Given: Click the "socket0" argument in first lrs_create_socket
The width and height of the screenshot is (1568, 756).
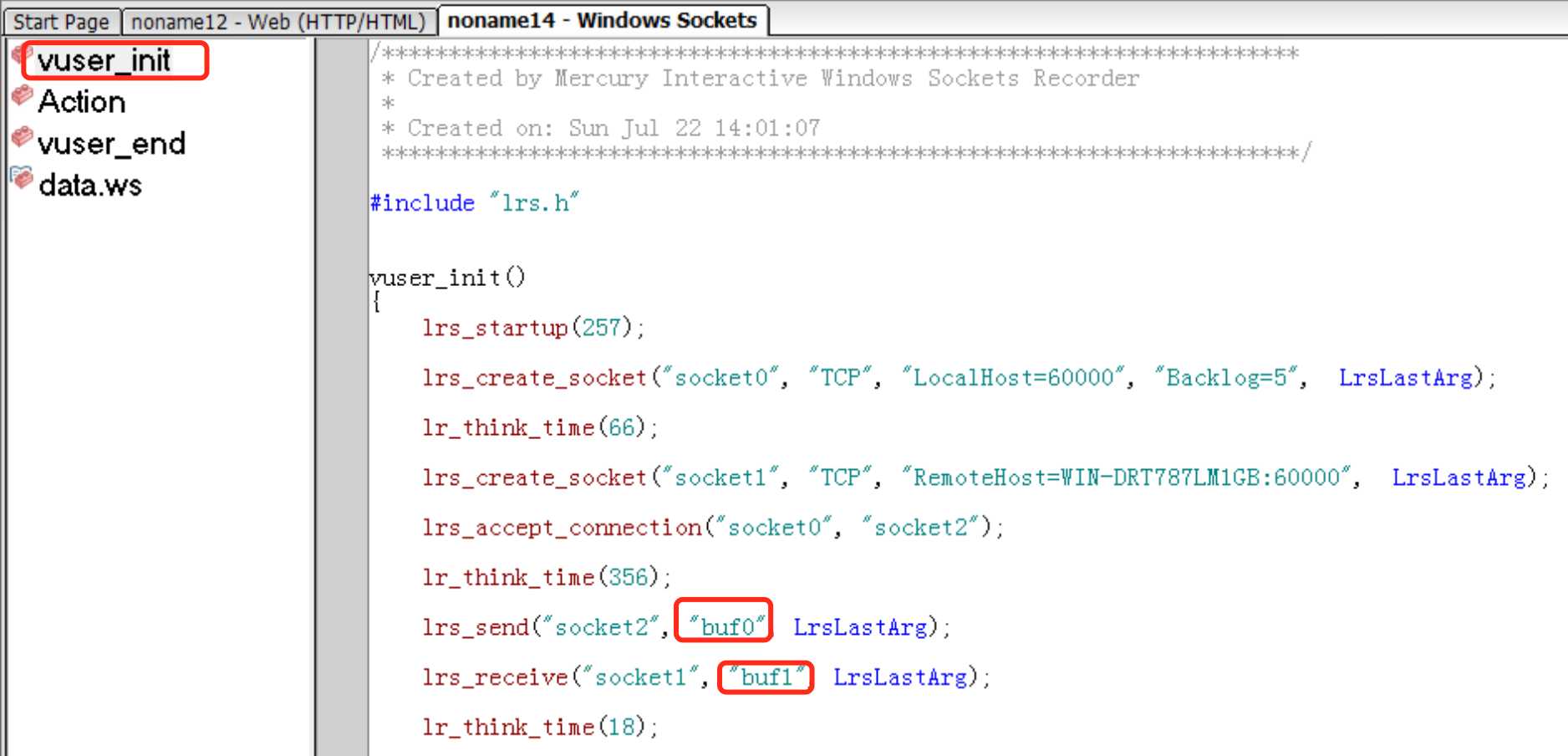Looking at the screenshot, I should (x=720, y=377).
